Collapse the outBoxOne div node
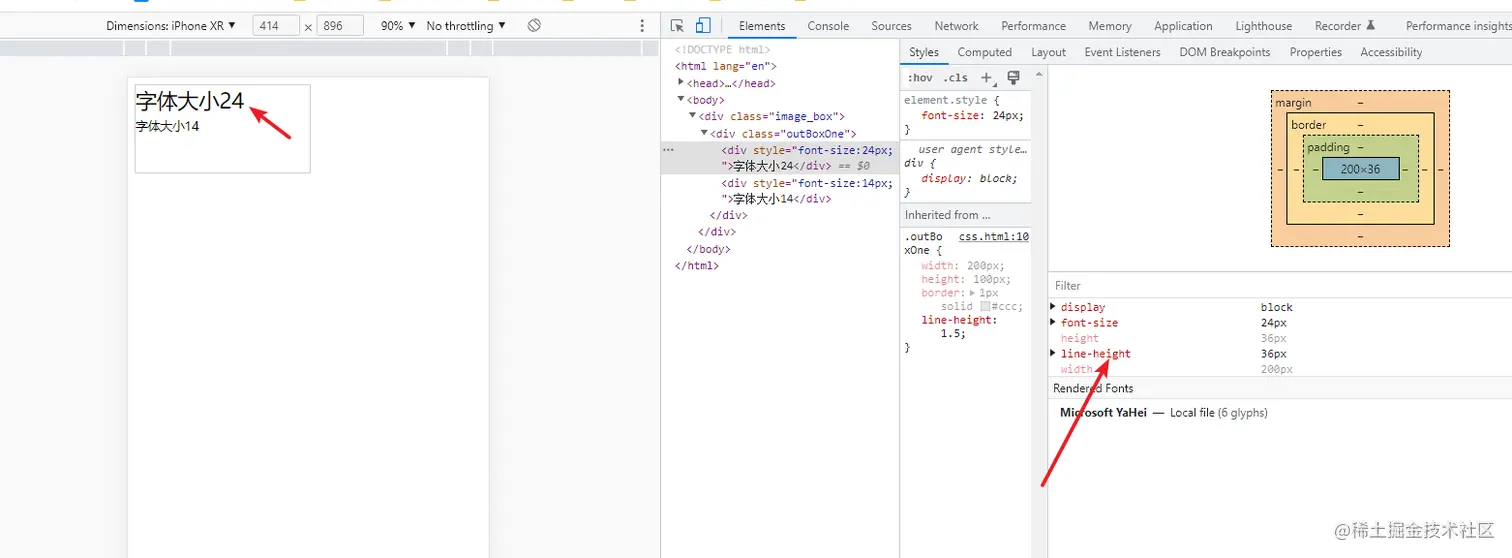 pyautogui.click(x=703, y=133)
